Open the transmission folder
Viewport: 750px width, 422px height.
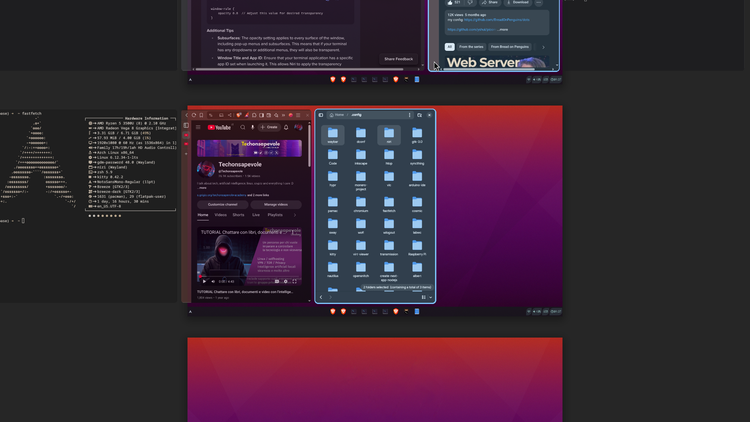[389, 248]
